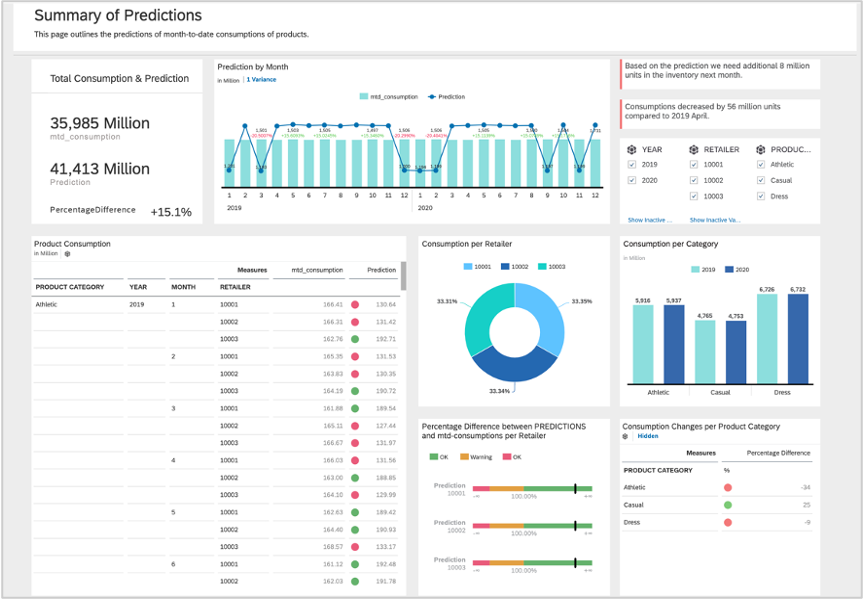Click red indicator next to 127.44 prediction

[355, 426]
